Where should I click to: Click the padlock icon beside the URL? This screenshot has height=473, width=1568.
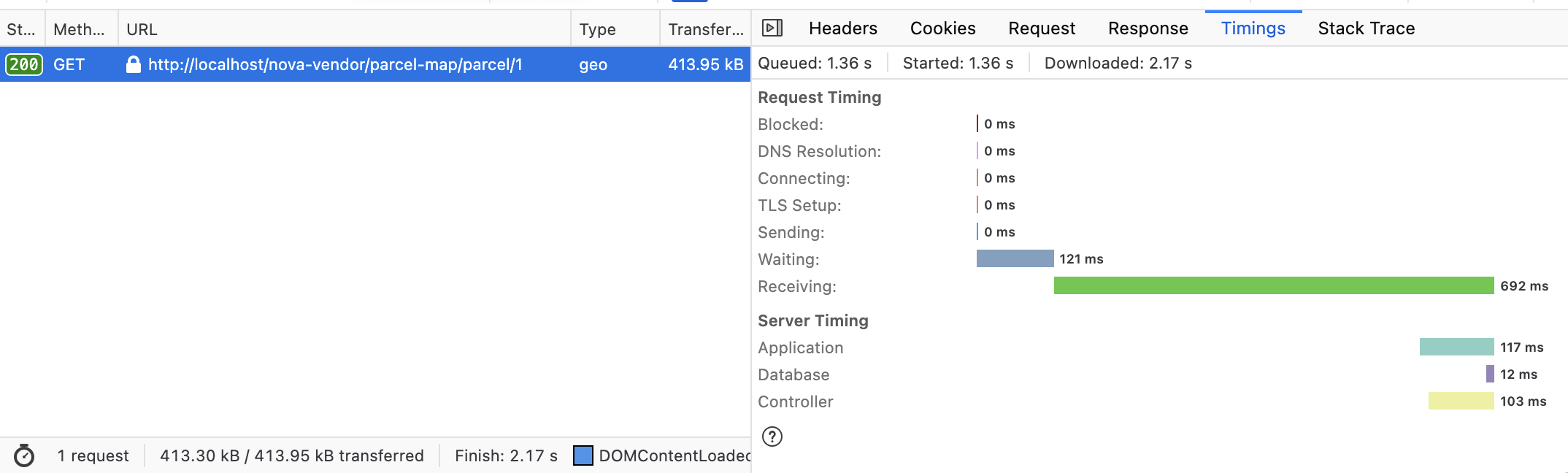[x=133, y=64]
